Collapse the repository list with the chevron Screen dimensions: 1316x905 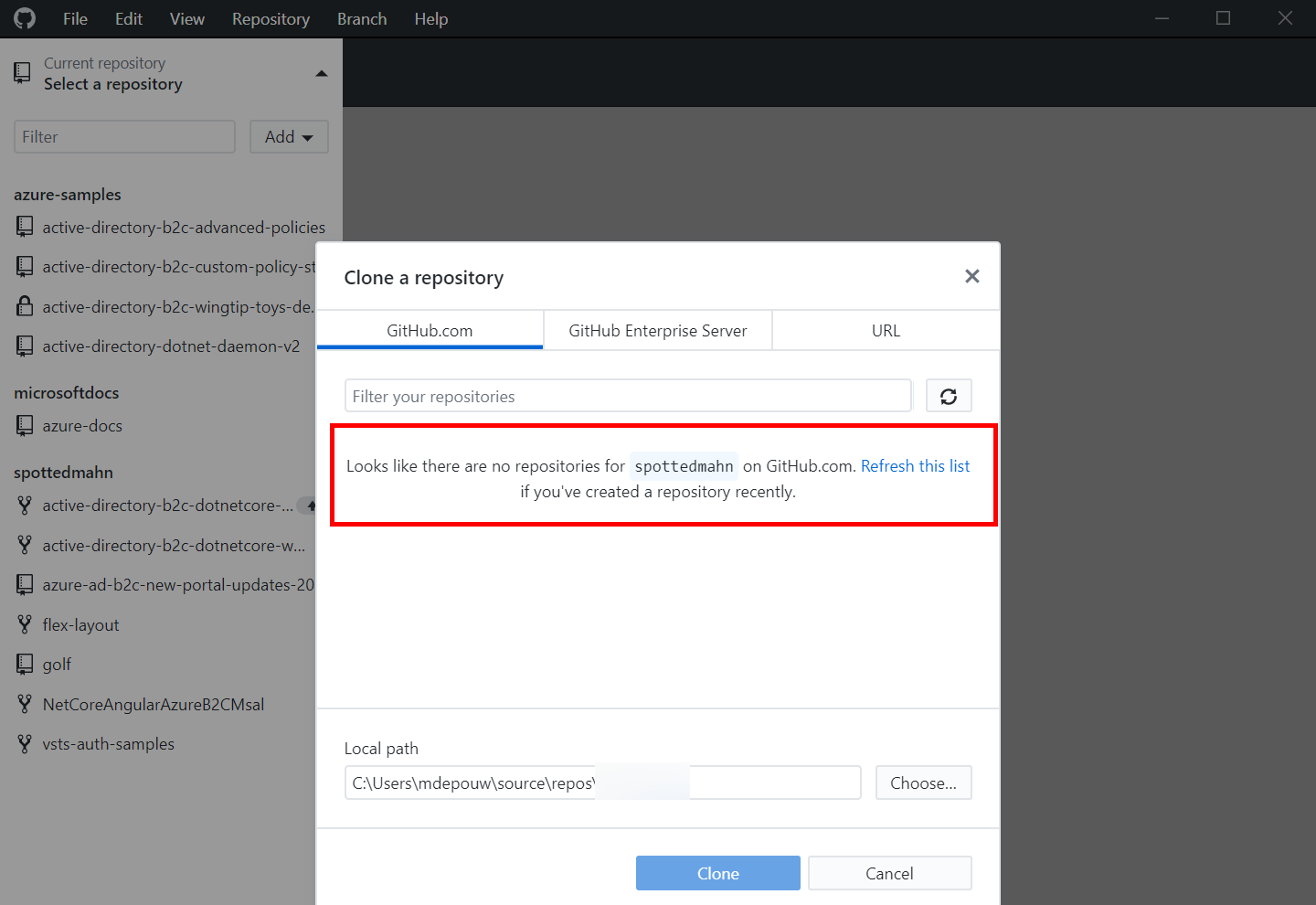(322, 73)
